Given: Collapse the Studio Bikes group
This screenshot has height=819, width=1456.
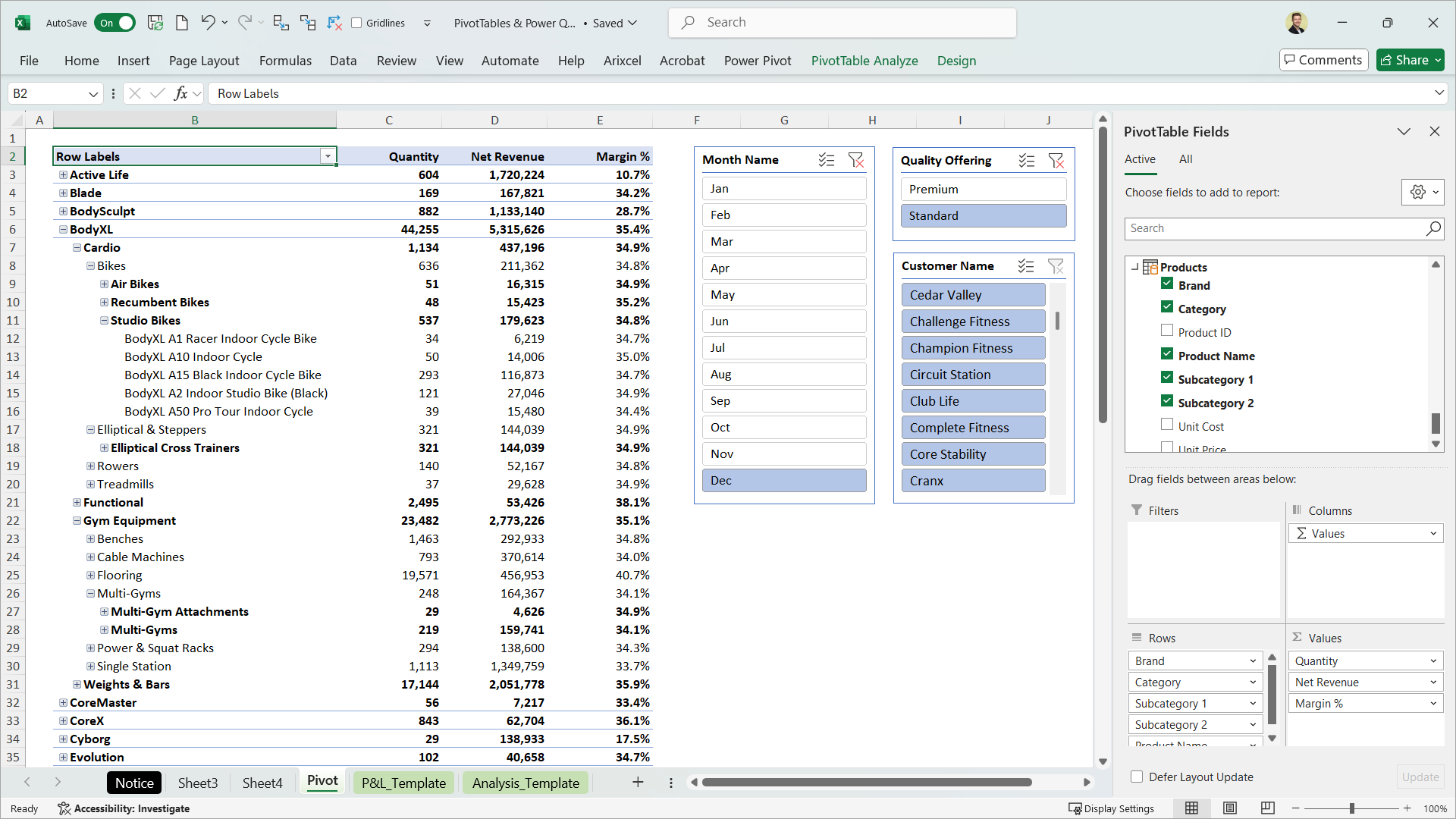Looking at the screenshot, I should click(x=104, y=321).
